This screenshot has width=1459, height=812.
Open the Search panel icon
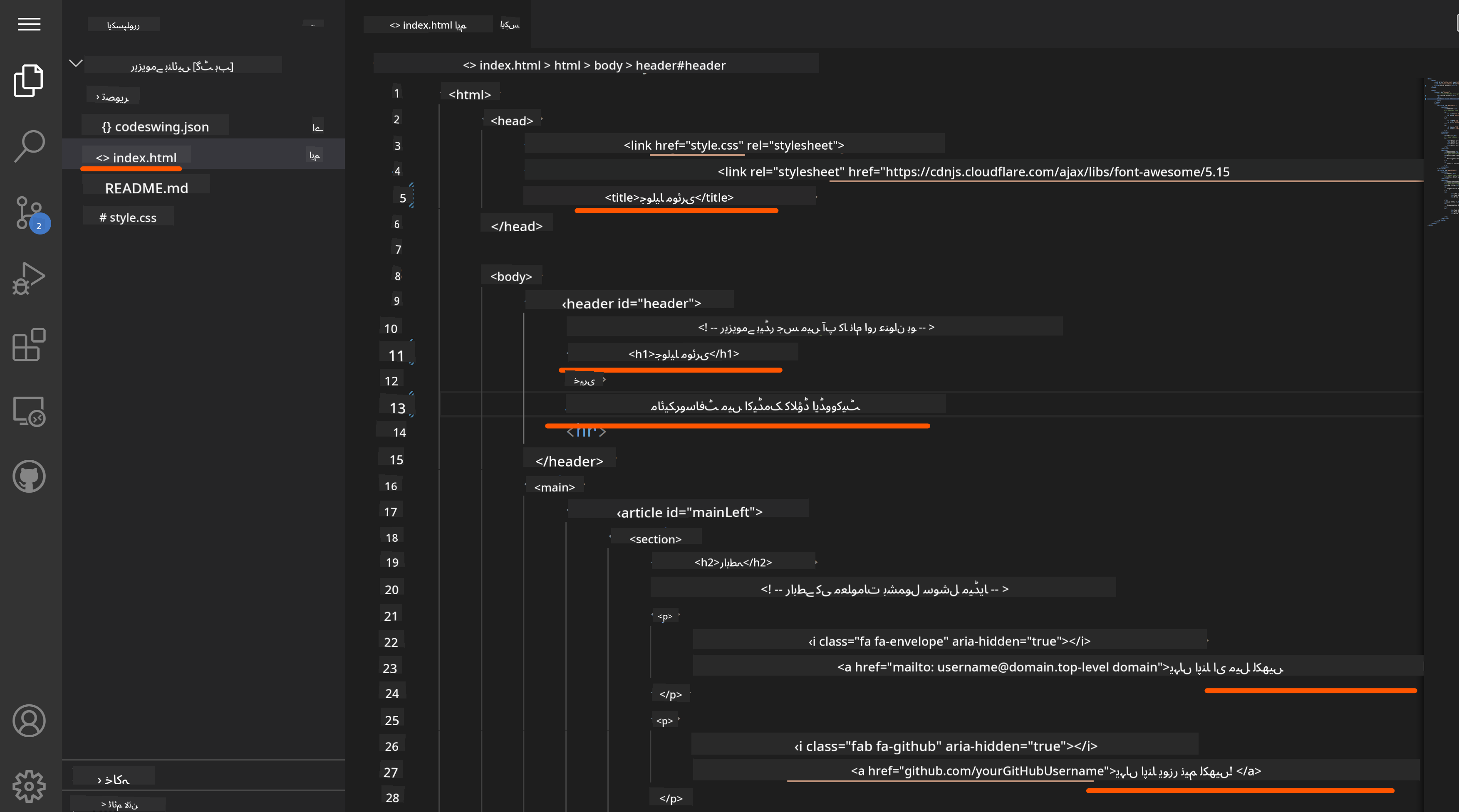point(29,146)
